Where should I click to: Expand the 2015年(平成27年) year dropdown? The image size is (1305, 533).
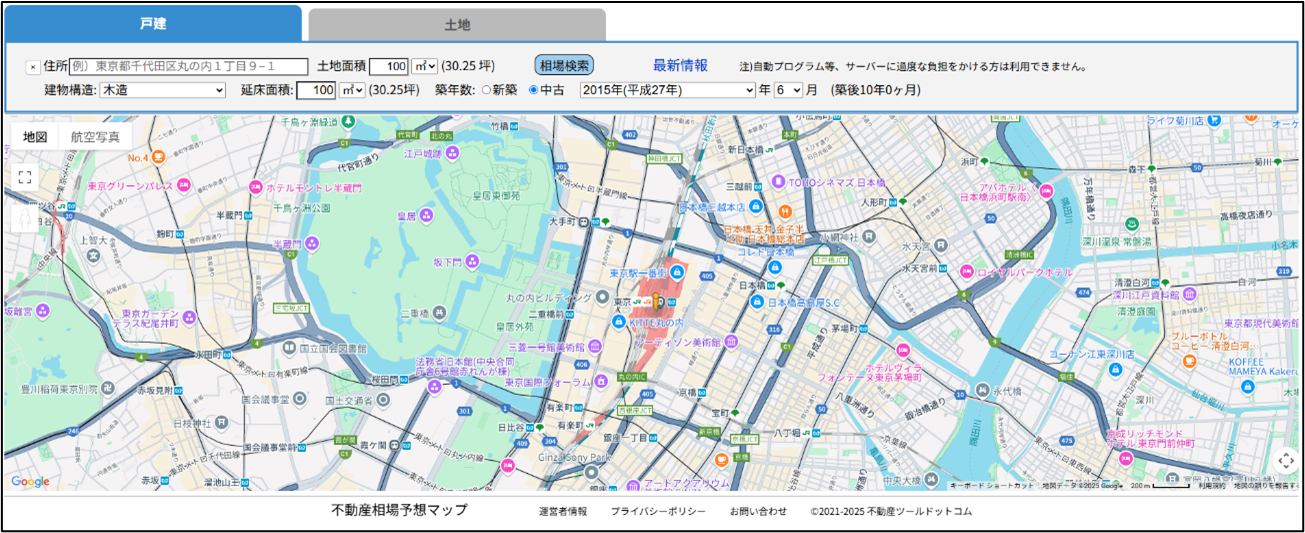point(667,90)
